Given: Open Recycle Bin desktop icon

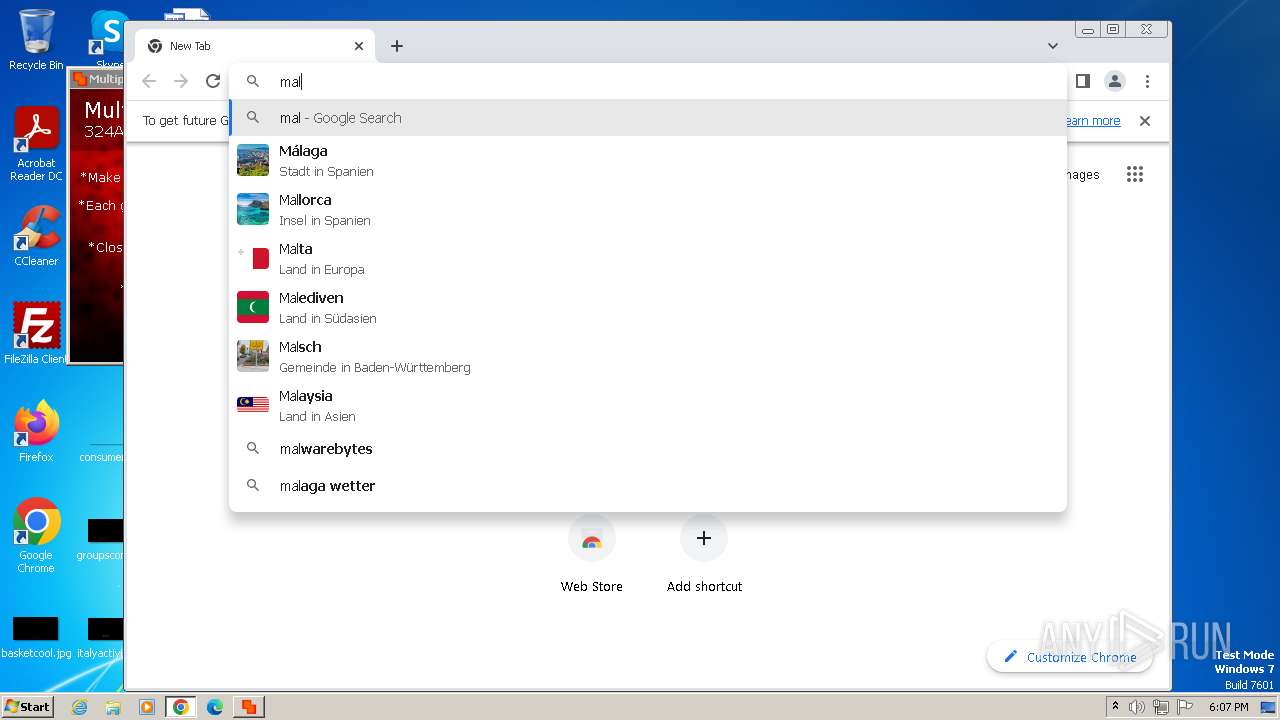Looking at the screenshot, I should 36,40.
